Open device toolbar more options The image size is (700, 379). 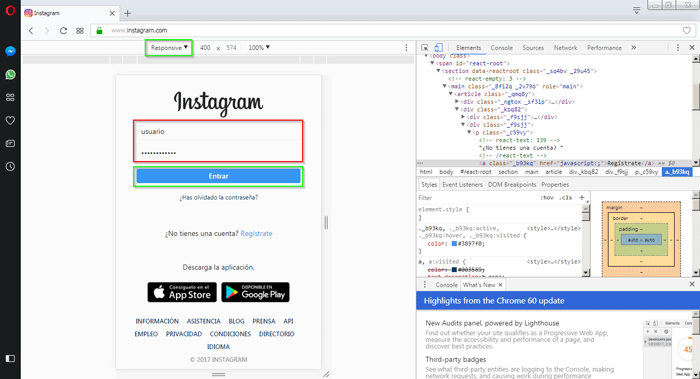(x=406, y=48)
